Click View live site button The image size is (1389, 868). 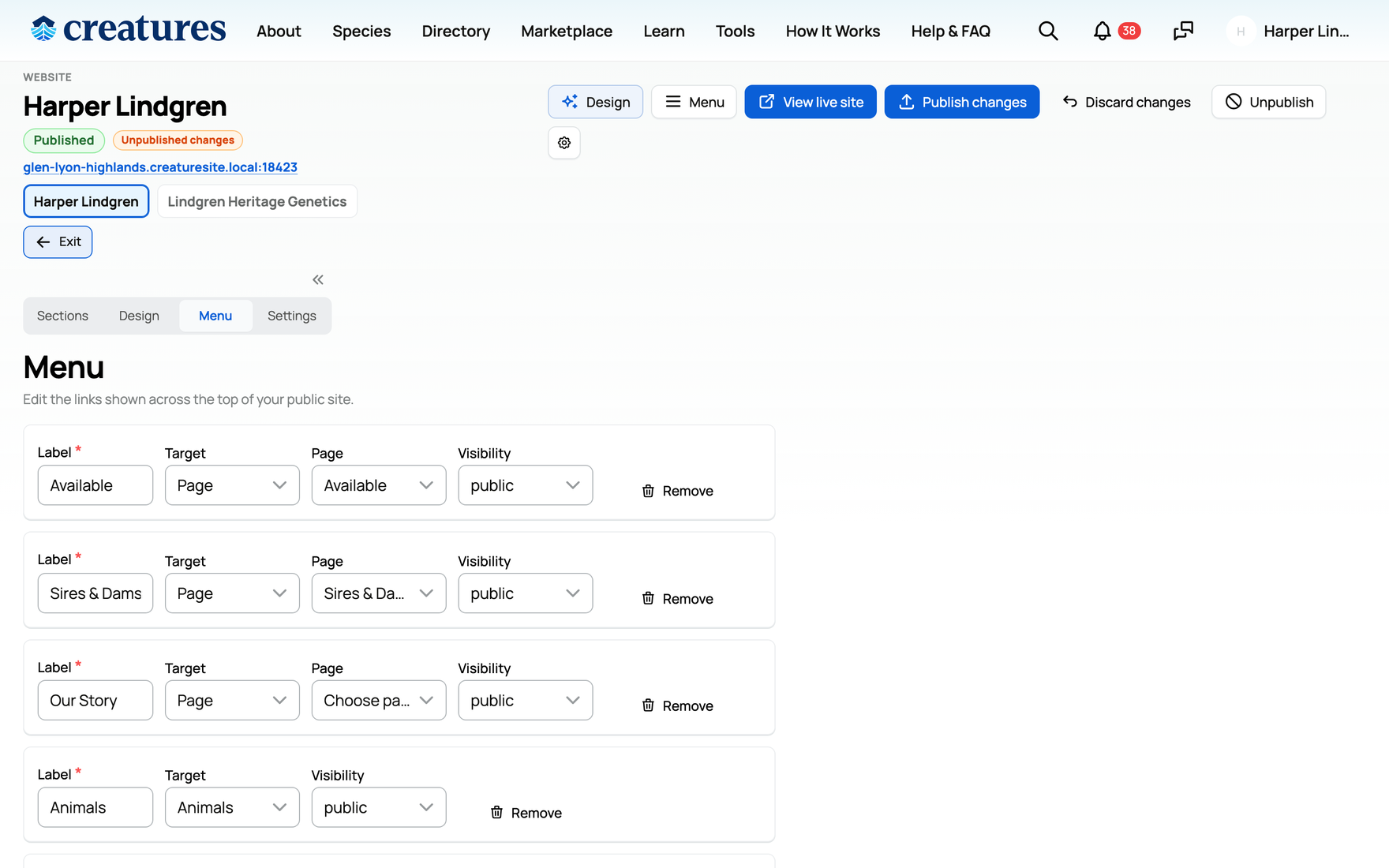[811, 102]
